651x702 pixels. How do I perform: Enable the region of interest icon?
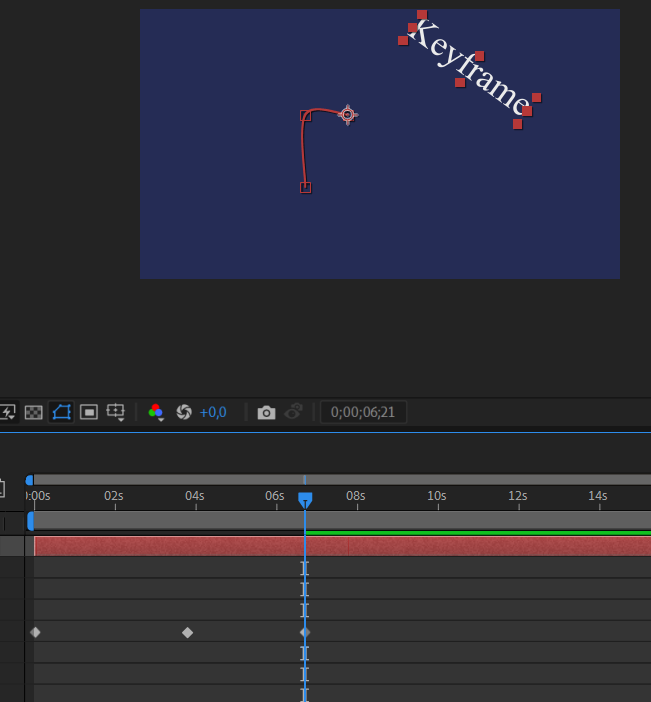coord(89,412)
